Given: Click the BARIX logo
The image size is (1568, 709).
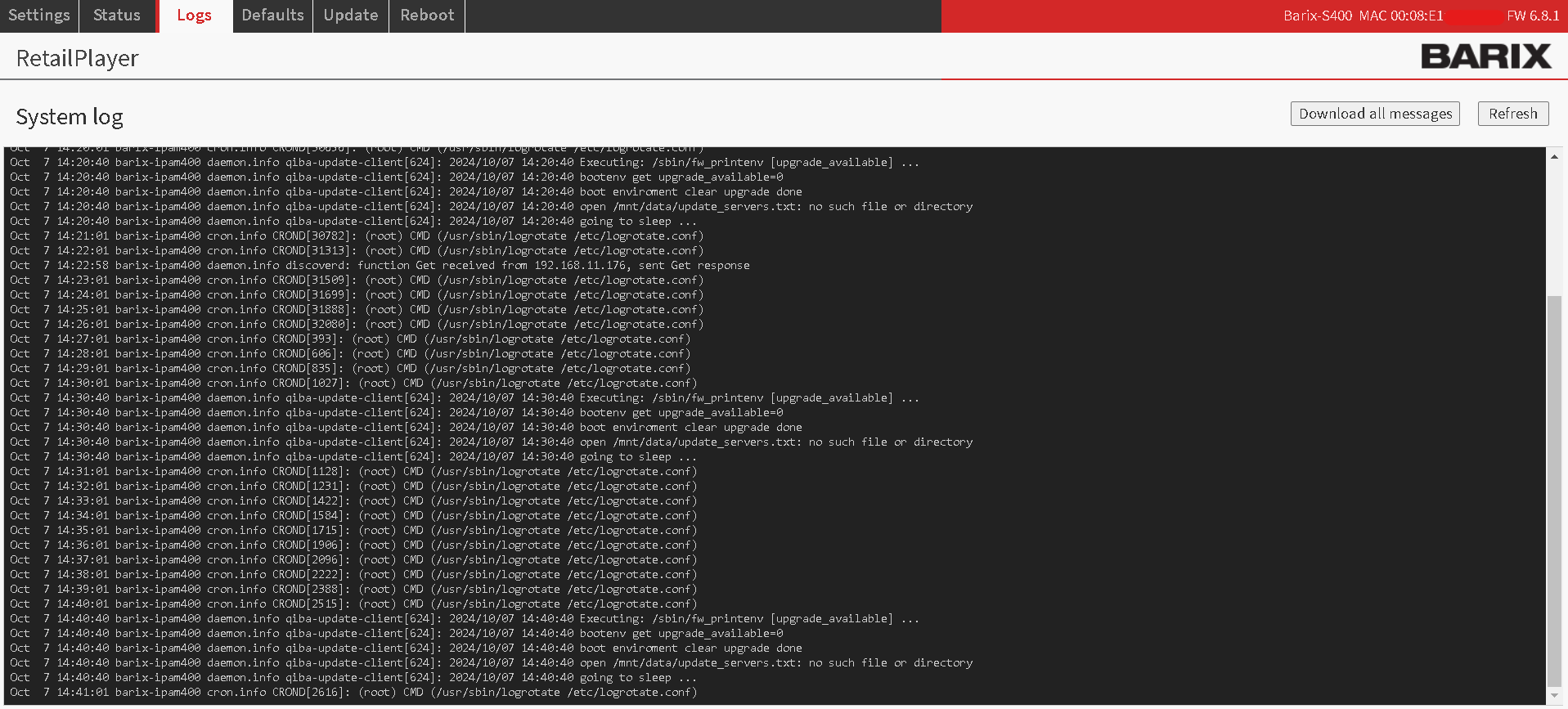Looking at the screenshot, I should tap(1485, 56).
